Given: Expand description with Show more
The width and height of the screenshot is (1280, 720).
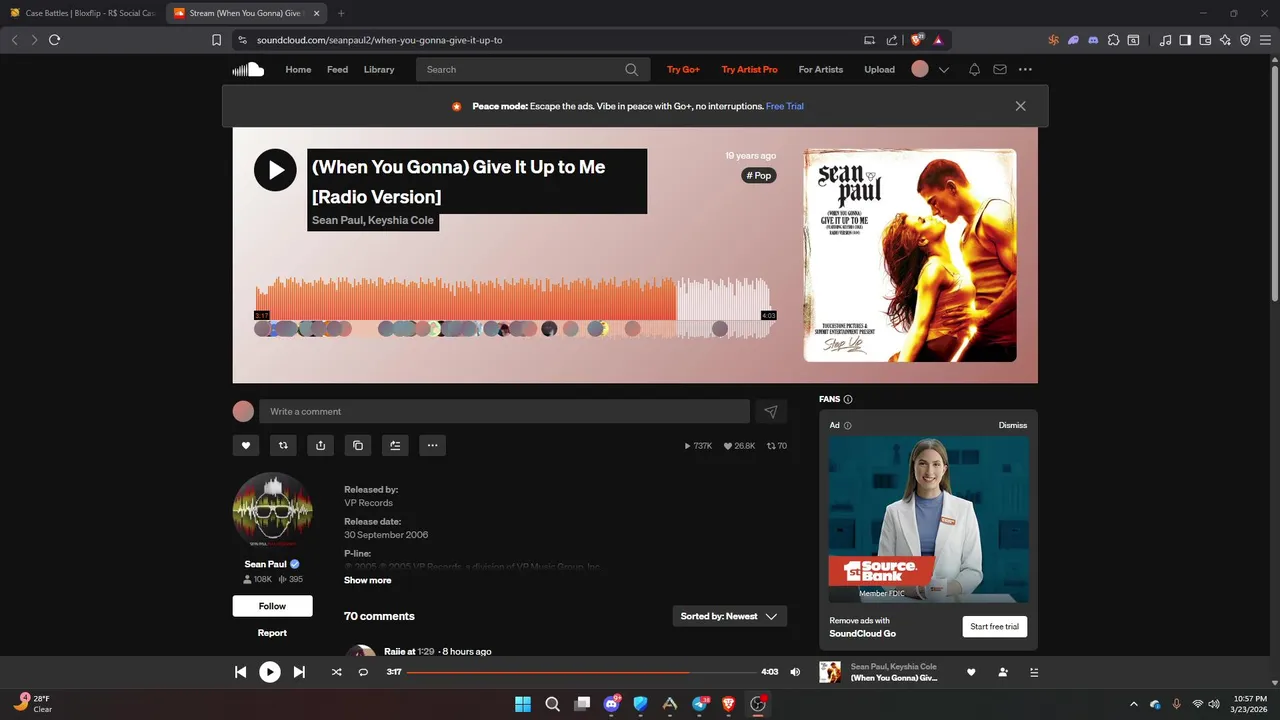Looking at the screenshot, I should [x=368, y=580].
